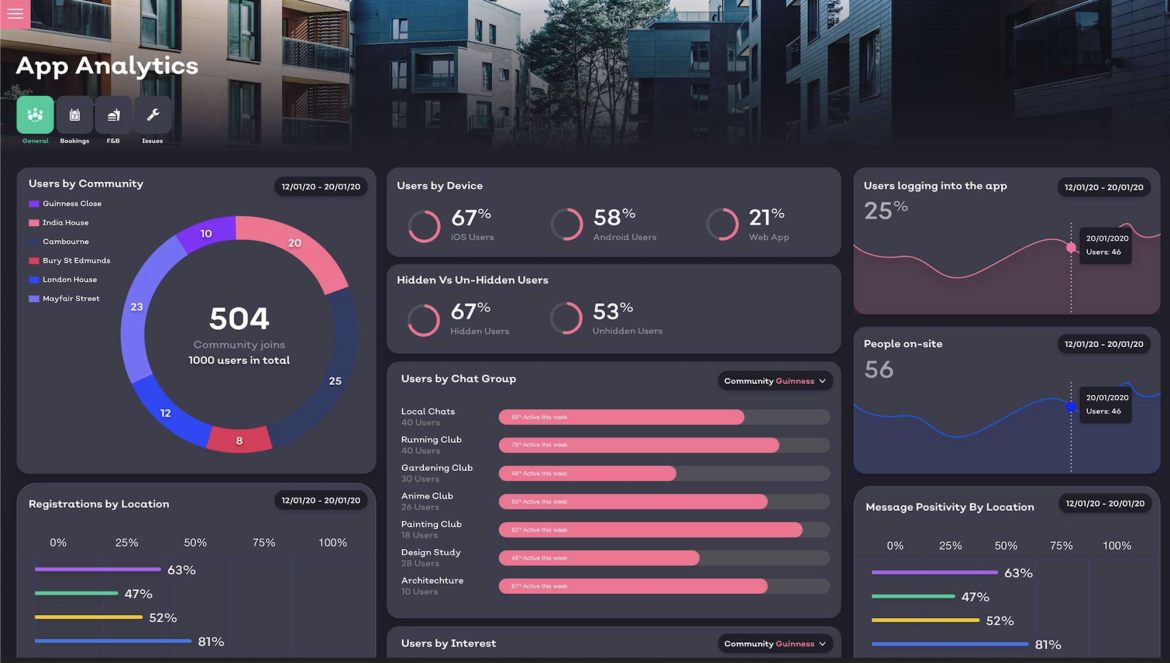
Task: Select the General analytics icon
Action: (x=35, y=115)
